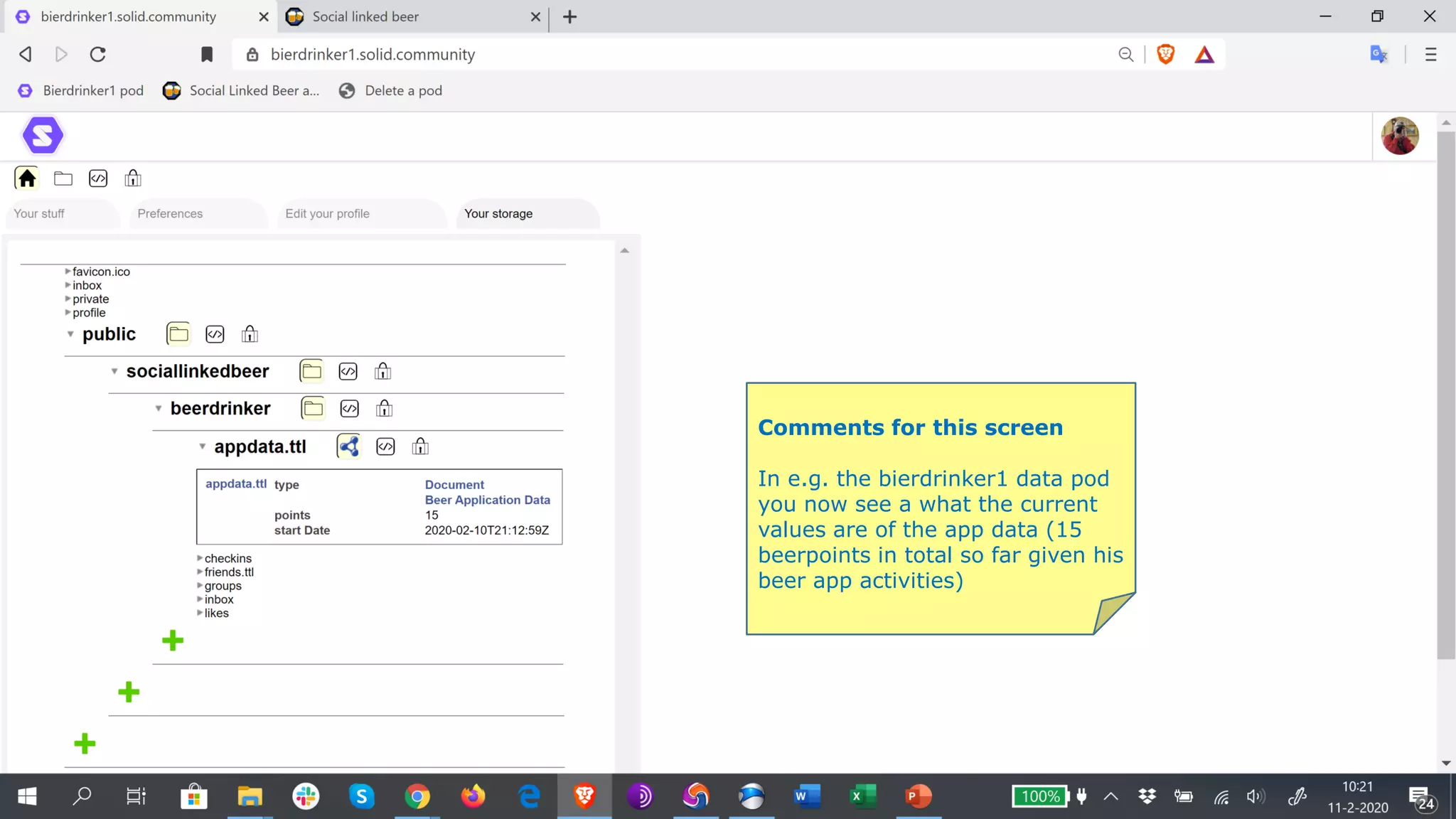Click sharing lock next to sociallinkedbeer

(383, 371)
